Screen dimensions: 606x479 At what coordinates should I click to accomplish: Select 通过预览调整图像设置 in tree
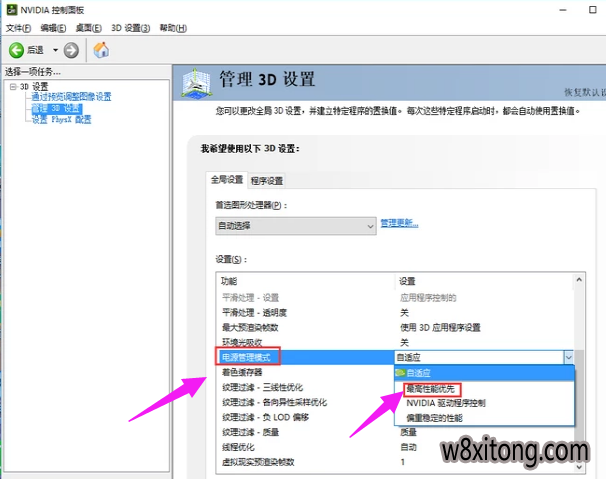[71, 97]
